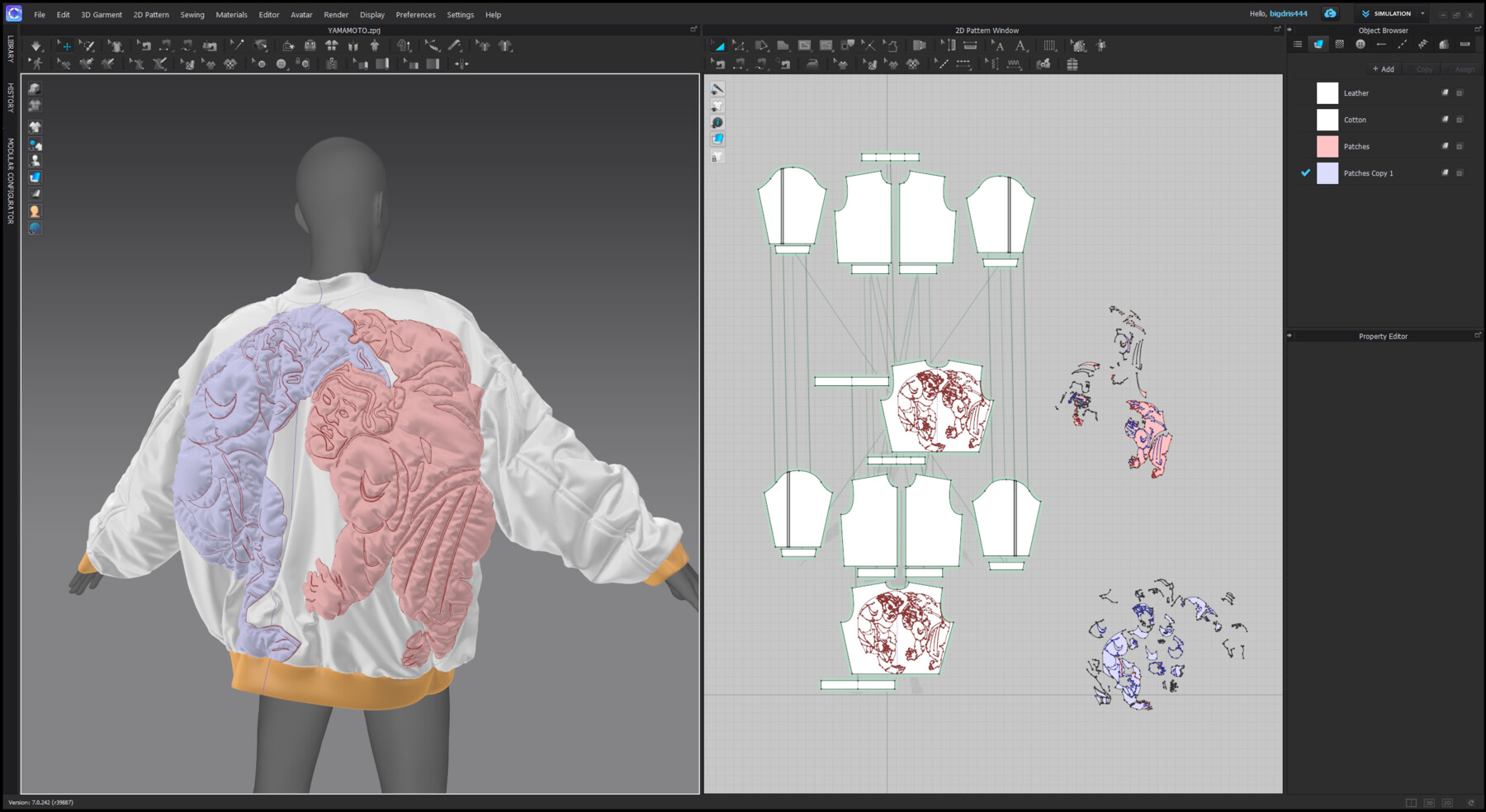
Task: Select the Button tool in Object Browser
Action: point(1360,44)
